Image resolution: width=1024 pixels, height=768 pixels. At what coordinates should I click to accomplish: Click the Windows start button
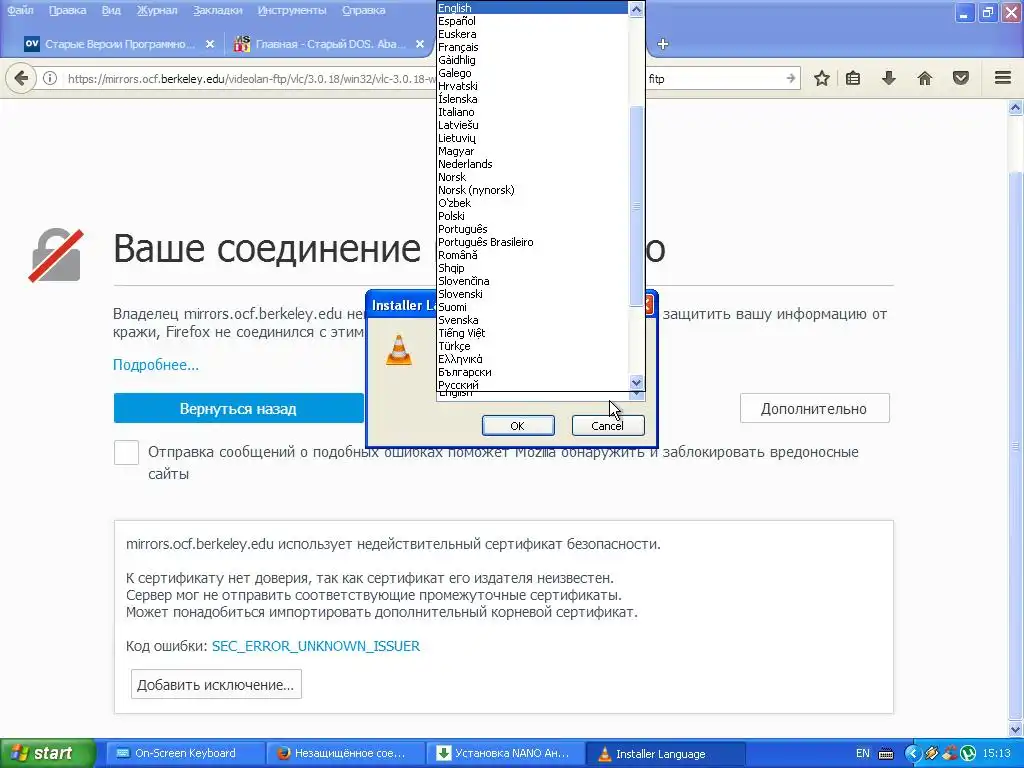47,754
